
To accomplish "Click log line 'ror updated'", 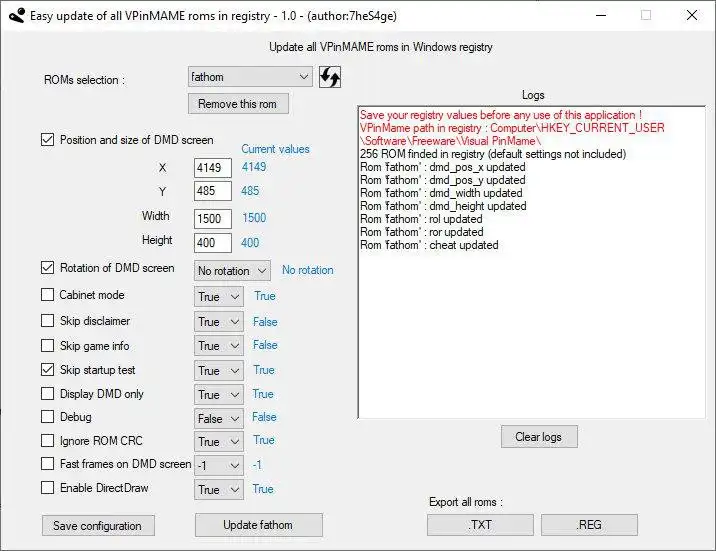I will tap(421, 232).
